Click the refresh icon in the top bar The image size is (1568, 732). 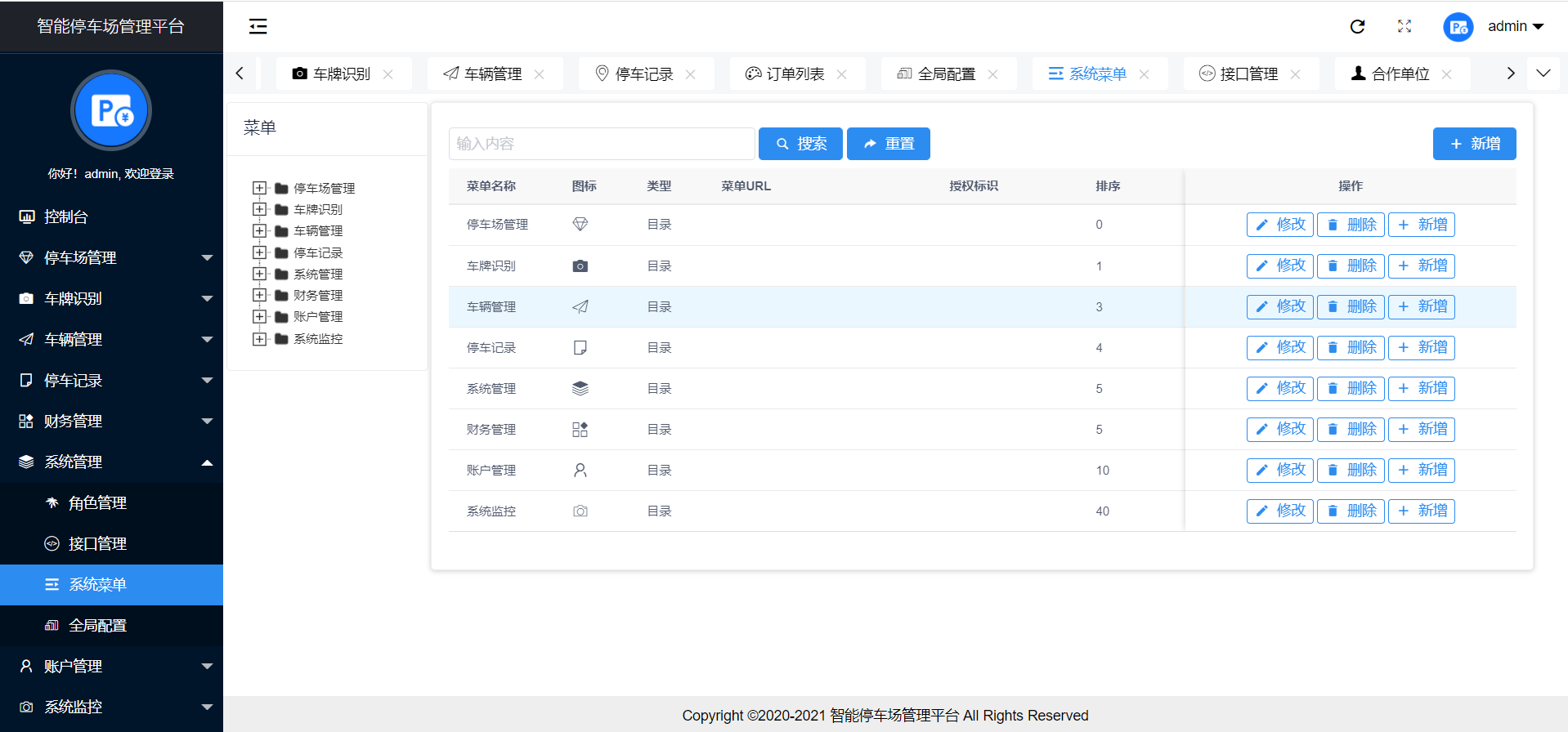(x=1357, y=27)
